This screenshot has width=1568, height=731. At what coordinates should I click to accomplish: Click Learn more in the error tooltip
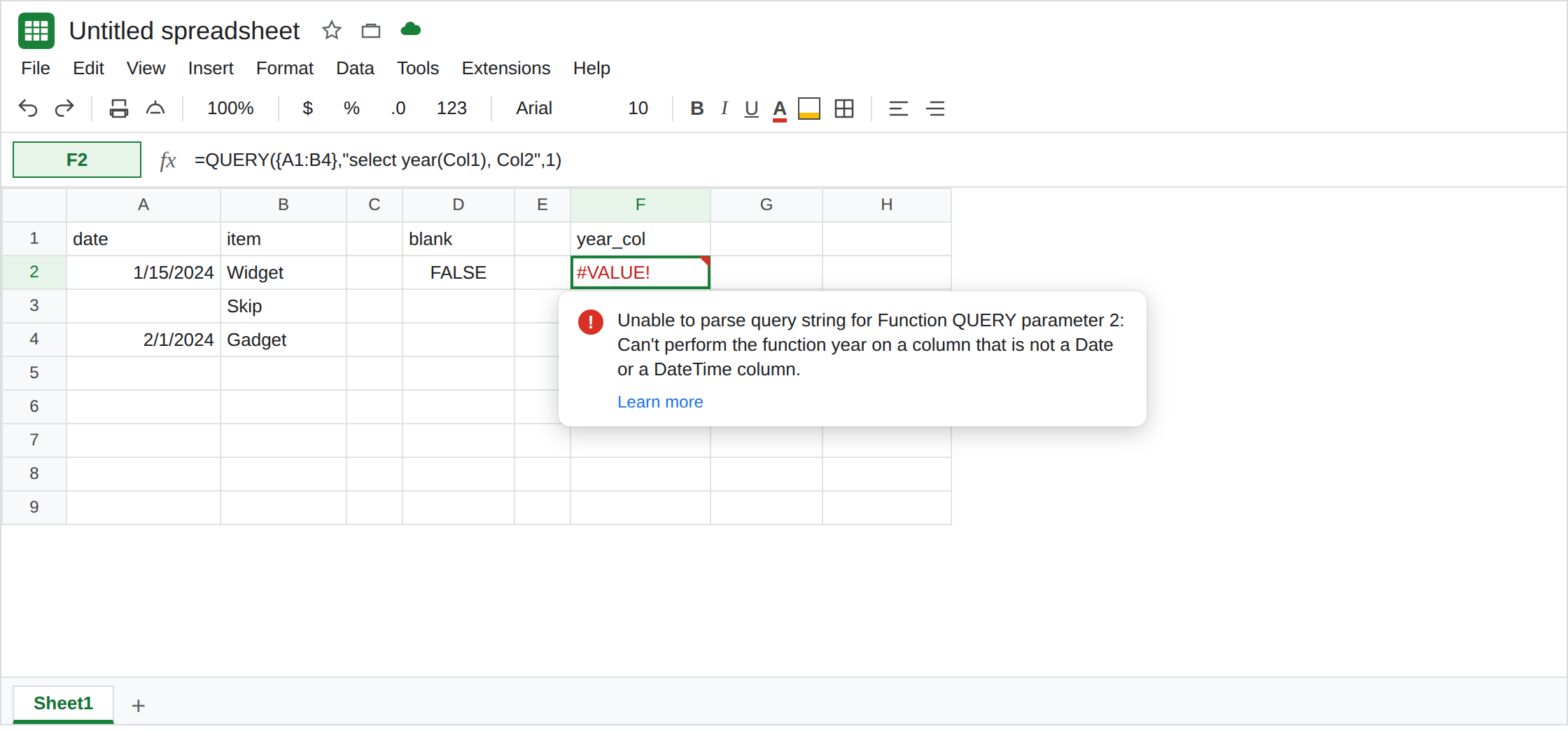pyautogui.click(x=660, y=402)
